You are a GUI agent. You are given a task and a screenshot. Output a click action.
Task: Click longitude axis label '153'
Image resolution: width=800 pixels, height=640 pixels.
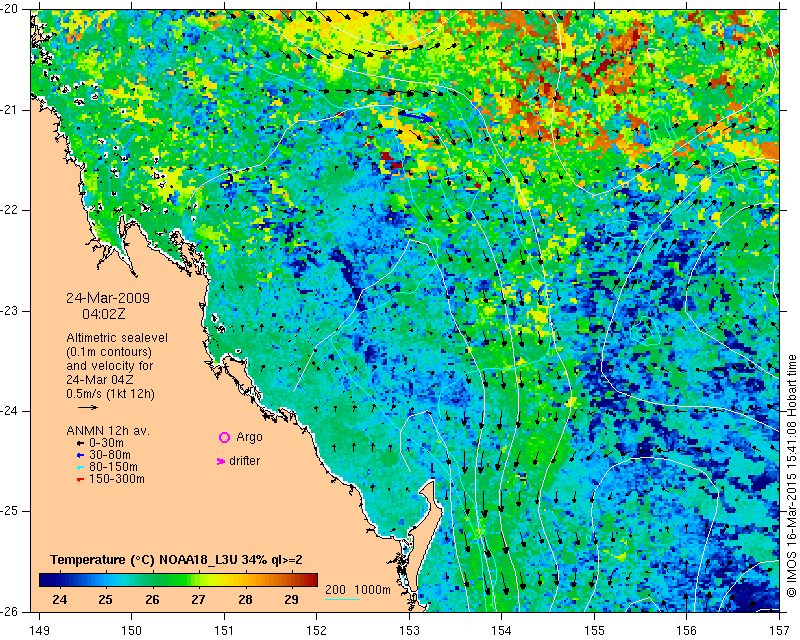[409, 631]
